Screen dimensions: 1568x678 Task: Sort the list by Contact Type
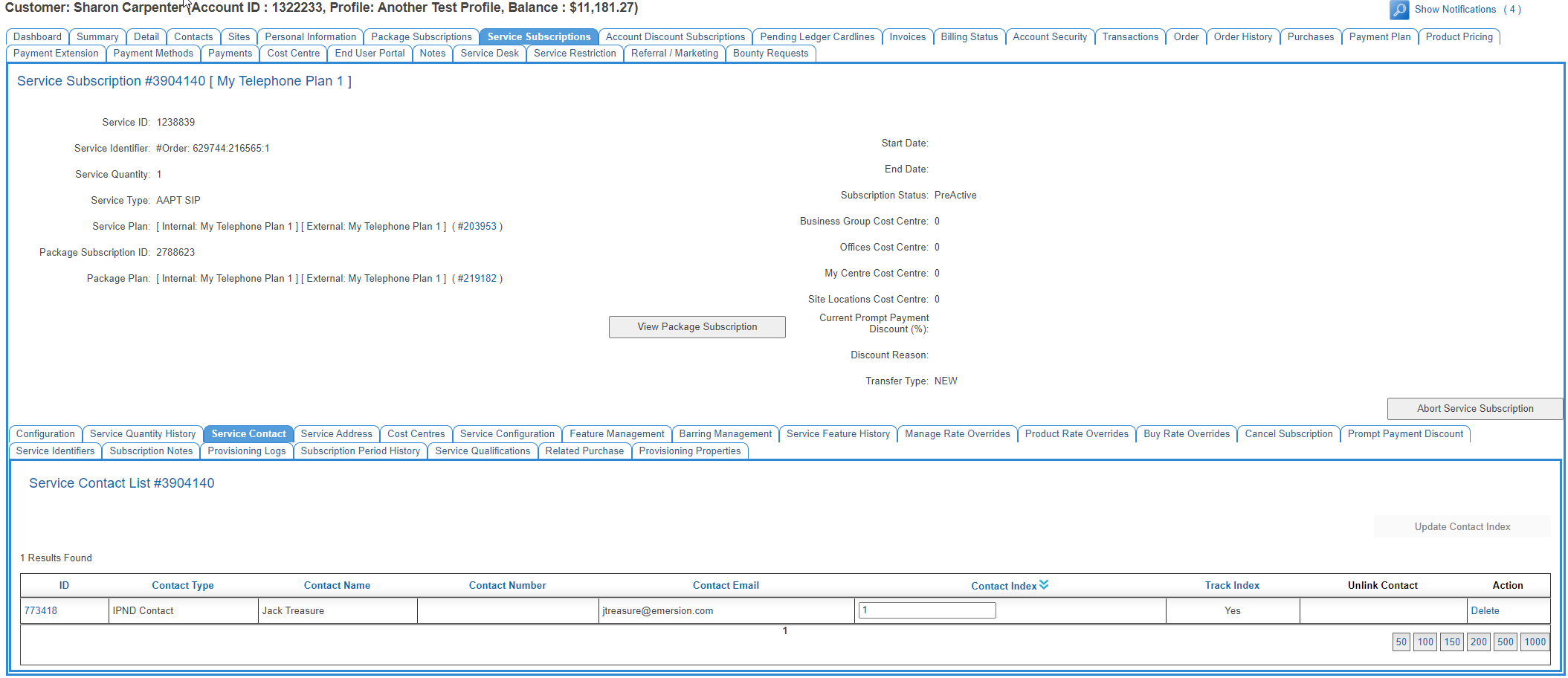pyautogui.click(x=182, y=585)
